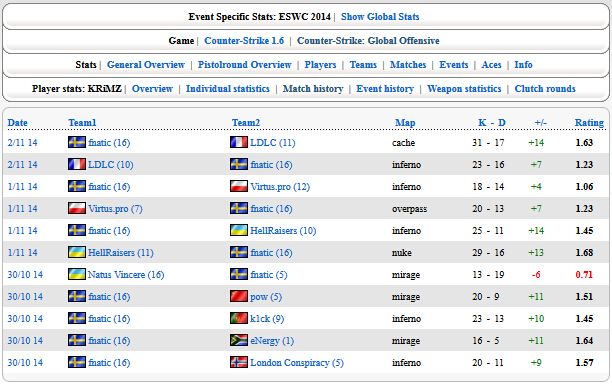Sort table by Rating column header
Viewport: 612px width, 385px height.
coord(589,123)
